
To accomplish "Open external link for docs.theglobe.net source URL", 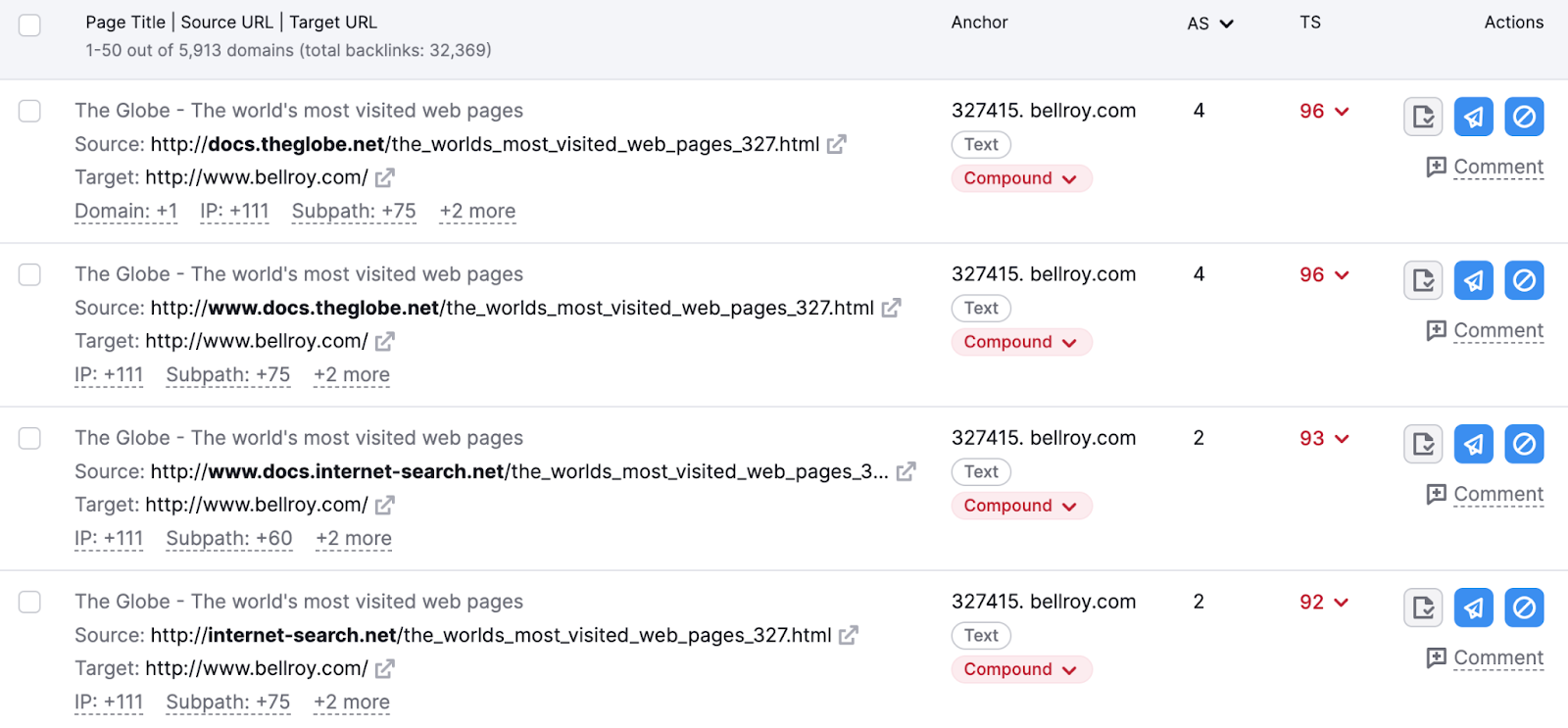I will (836, 145).
